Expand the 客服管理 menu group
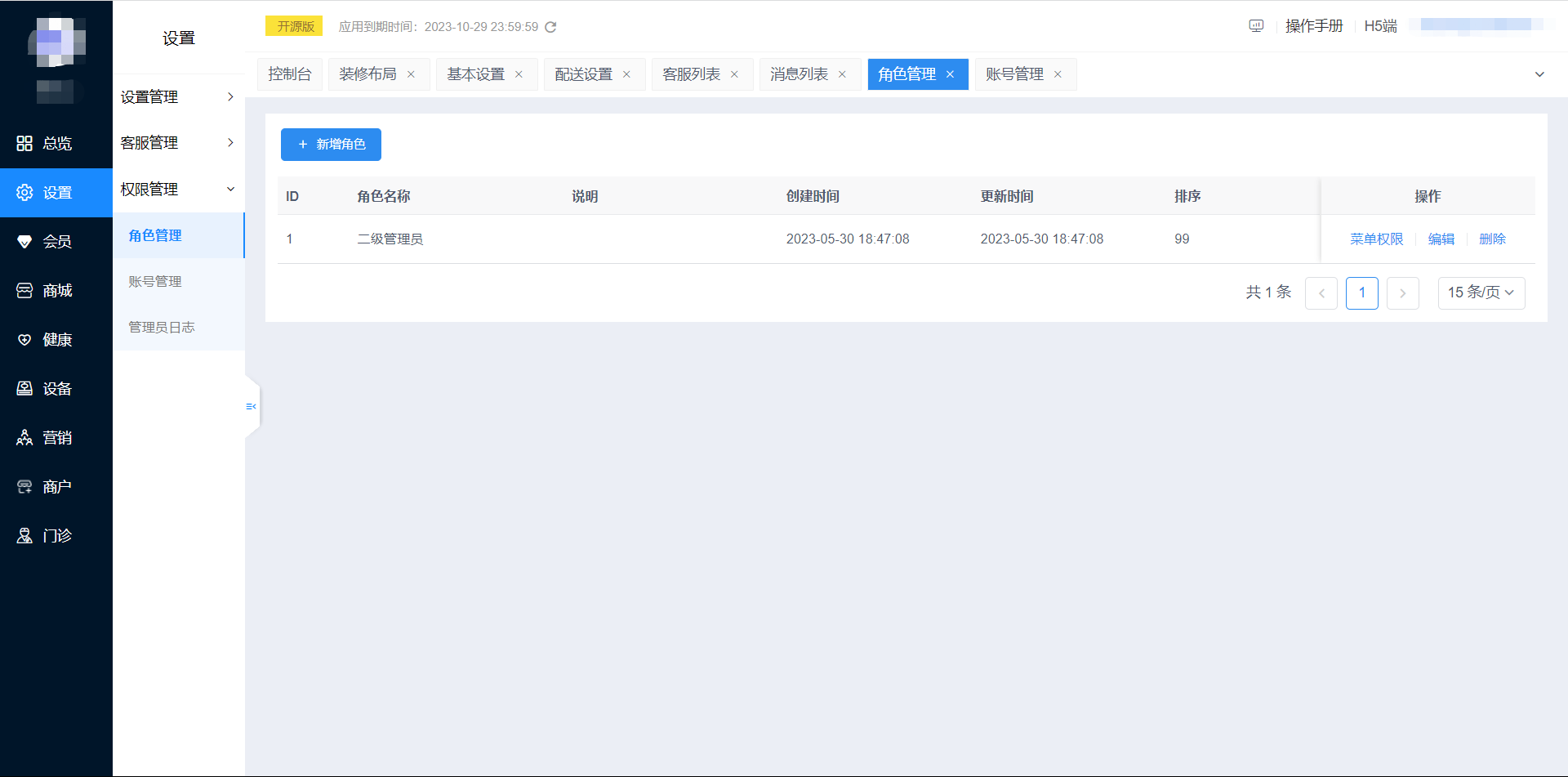This screenshot has width=1568, height=777. coord(178,143)
